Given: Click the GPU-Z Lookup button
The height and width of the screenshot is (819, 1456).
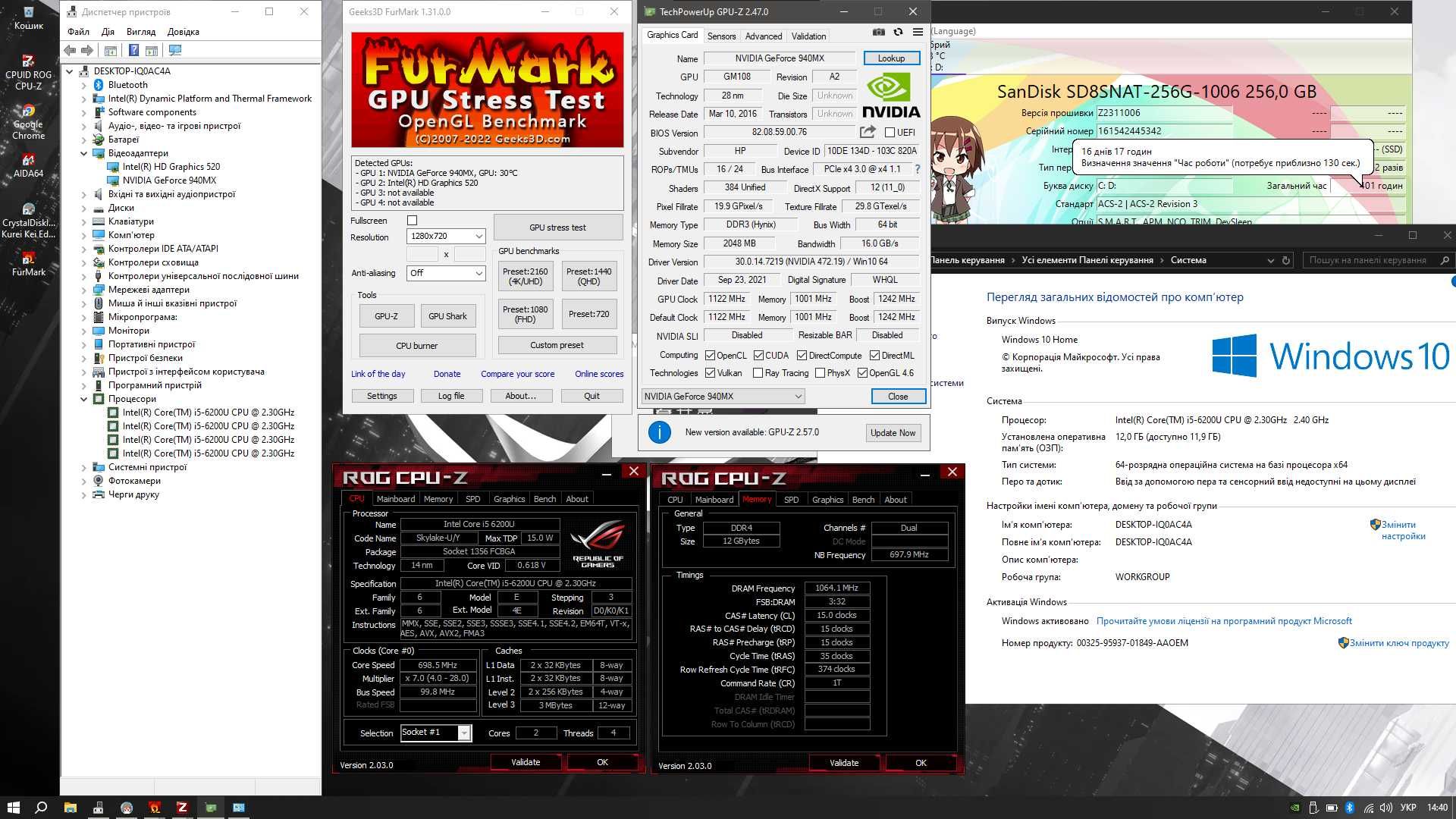Looking at the screenshot, I should (891, 58).
